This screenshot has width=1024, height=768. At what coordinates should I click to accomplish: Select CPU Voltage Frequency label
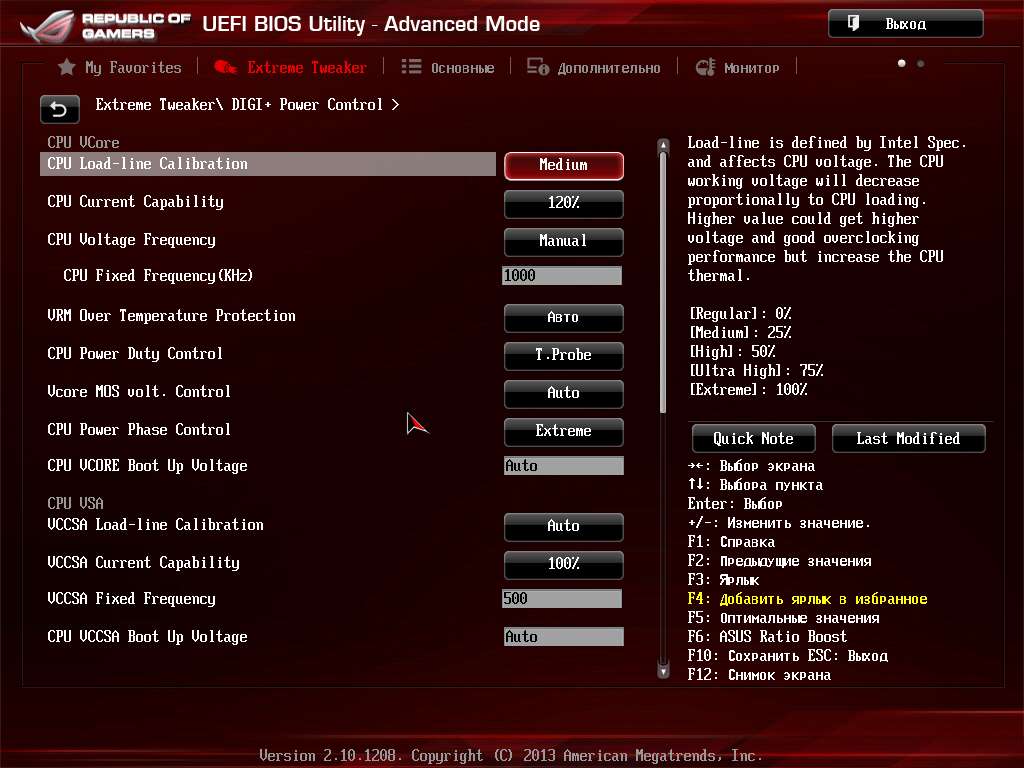coord(131,240)
